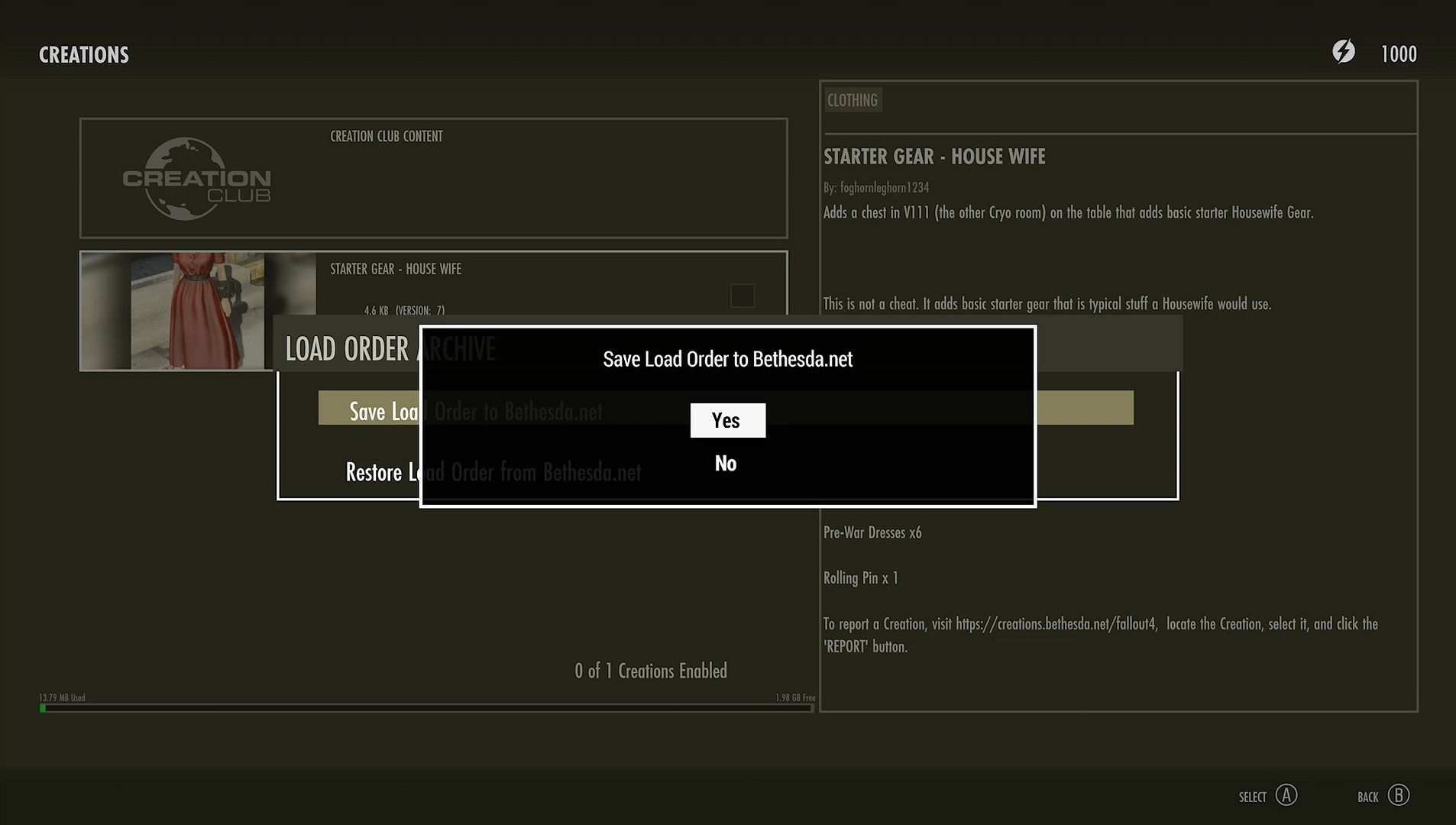Viewport: 1456px width, 825px height.
Task: Confirm with the Yes button
Action: 726,420
